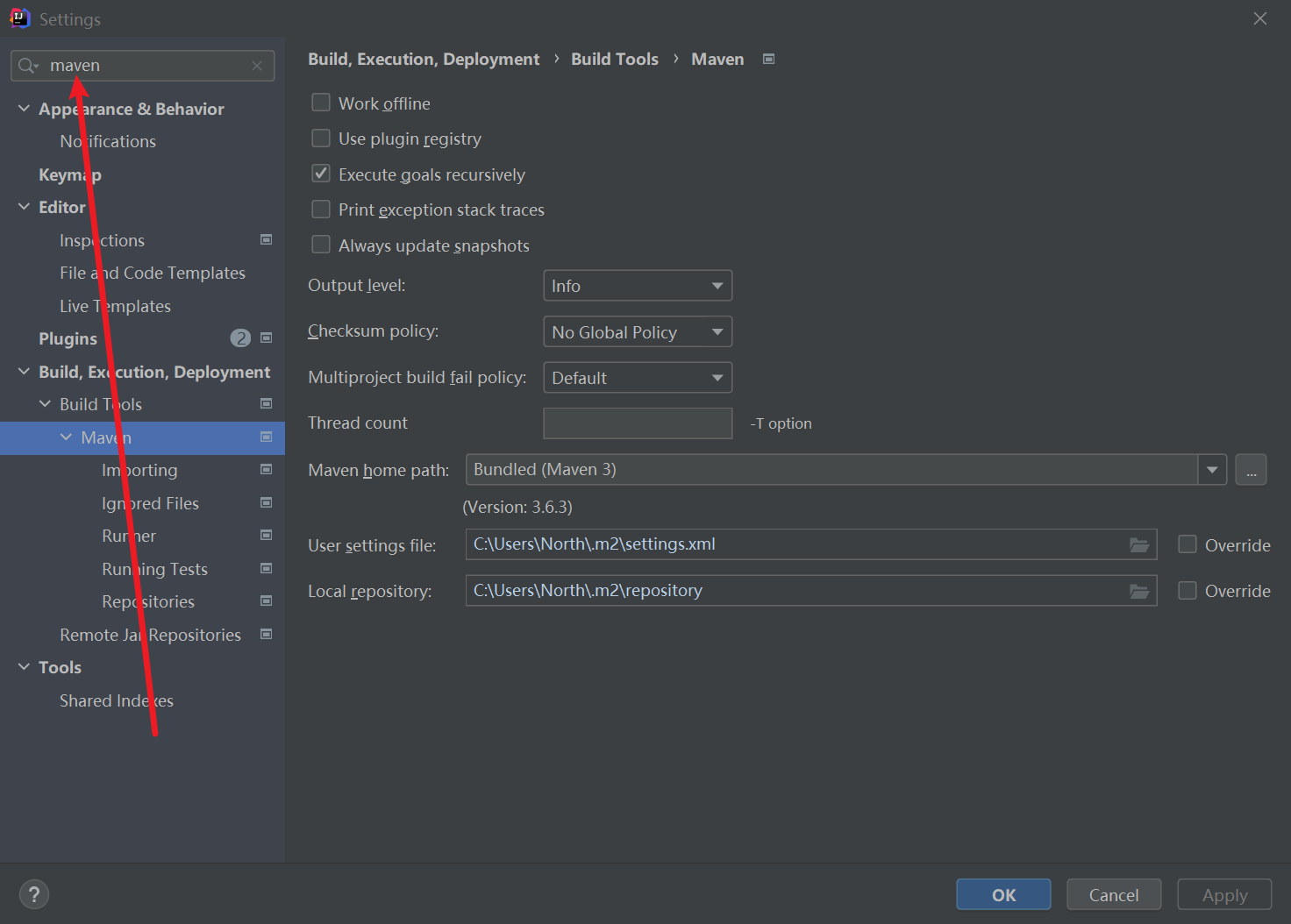Select Remote Jar Repositories tree item
1291x924 pixels.
(x=150, y=635)
